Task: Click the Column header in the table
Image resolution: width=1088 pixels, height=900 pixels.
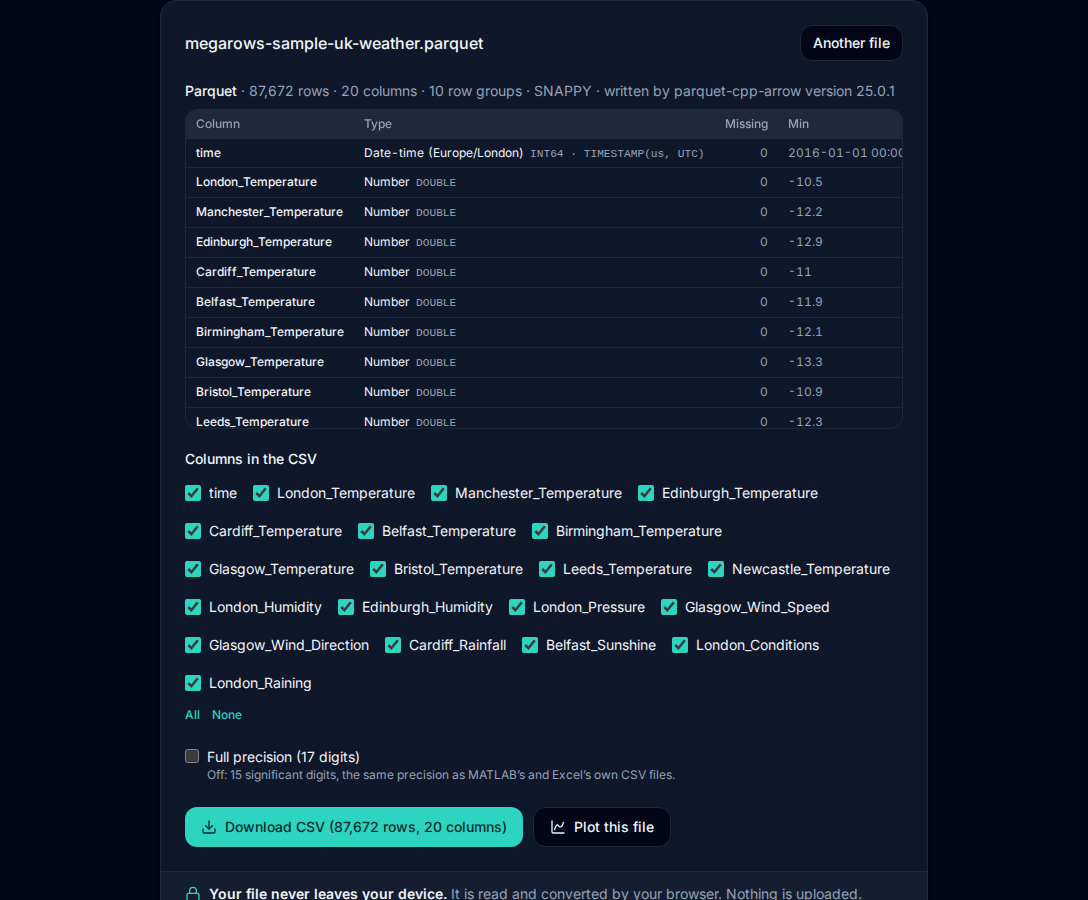Action: coord(218,124)
